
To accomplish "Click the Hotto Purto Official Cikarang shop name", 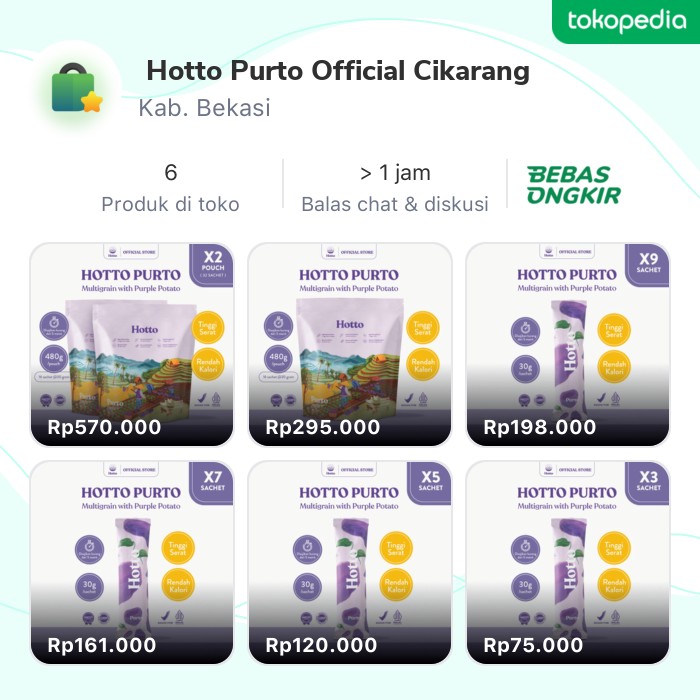I will pyautogui.click(x=338, y=71).
